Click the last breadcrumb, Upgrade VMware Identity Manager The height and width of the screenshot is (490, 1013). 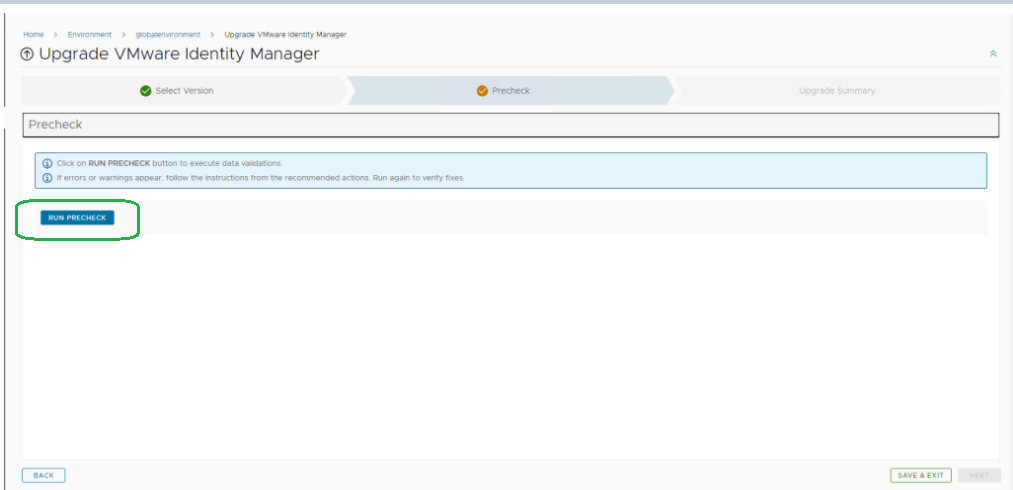[285, 35]
